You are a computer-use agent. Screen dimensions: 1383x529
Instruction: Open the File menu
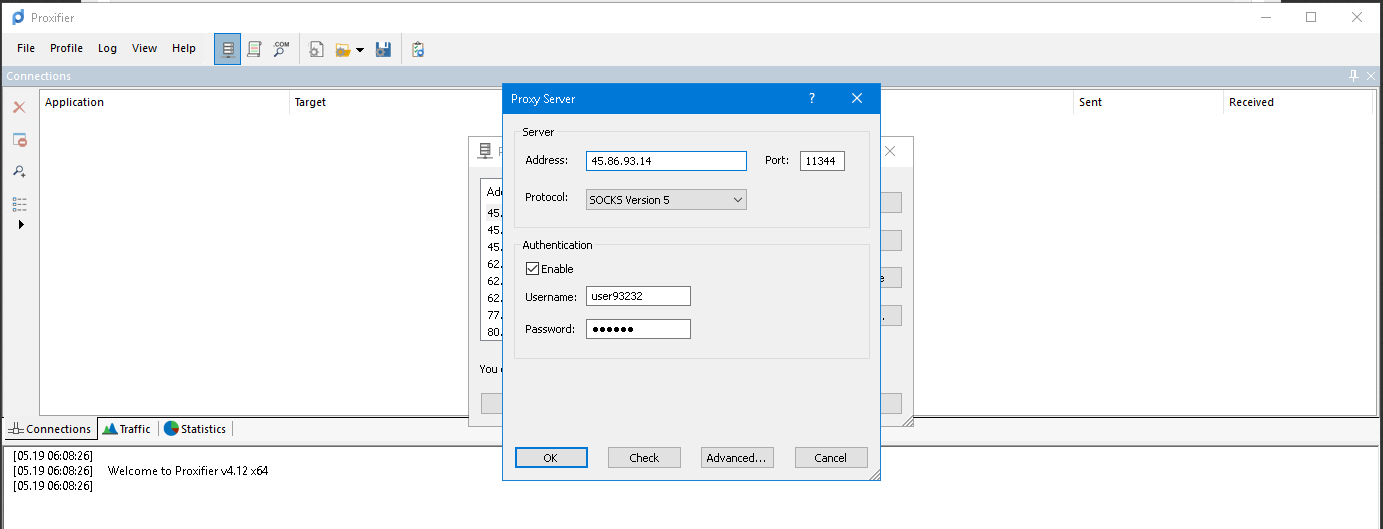pyautogui.click(x=26, y=48)
